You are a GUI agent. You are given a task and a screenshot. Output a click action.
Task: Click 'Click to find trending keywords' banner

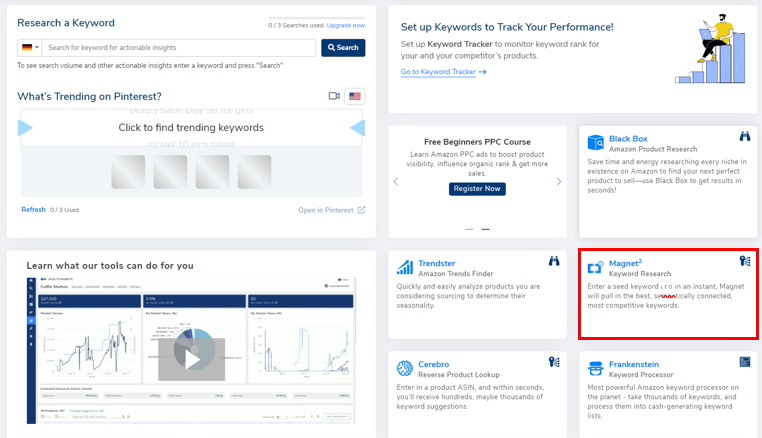pos(191,127)
